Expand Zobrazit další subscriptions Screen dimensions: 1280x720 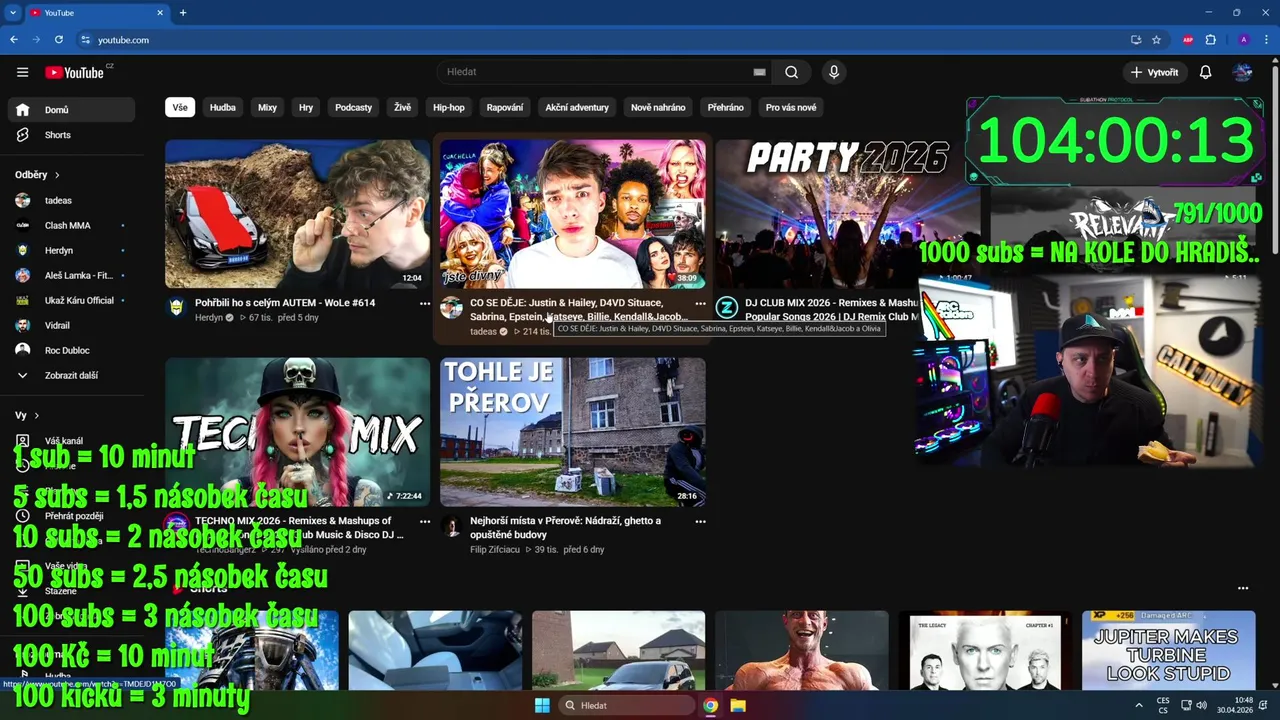point(71,375)
